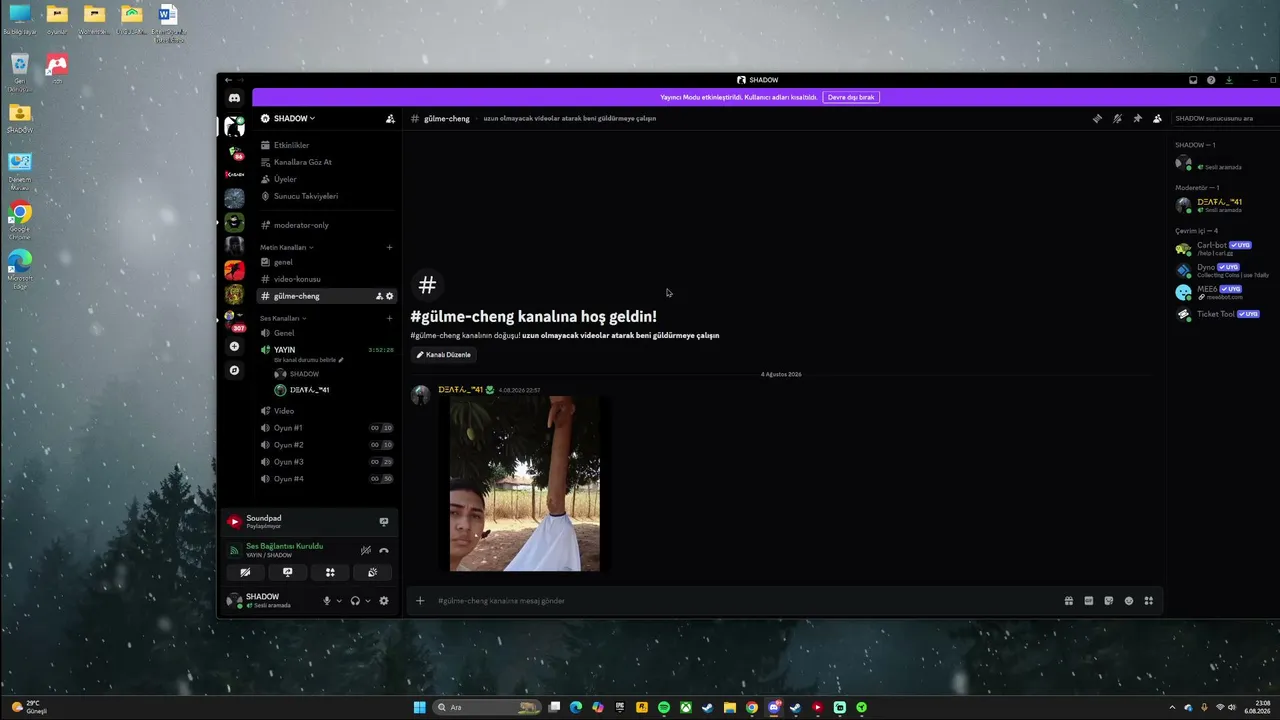Start an activity from voice panel
The height and width of the screenshot is (720, 1280).
pyautogui.click(x=330, y=572)
